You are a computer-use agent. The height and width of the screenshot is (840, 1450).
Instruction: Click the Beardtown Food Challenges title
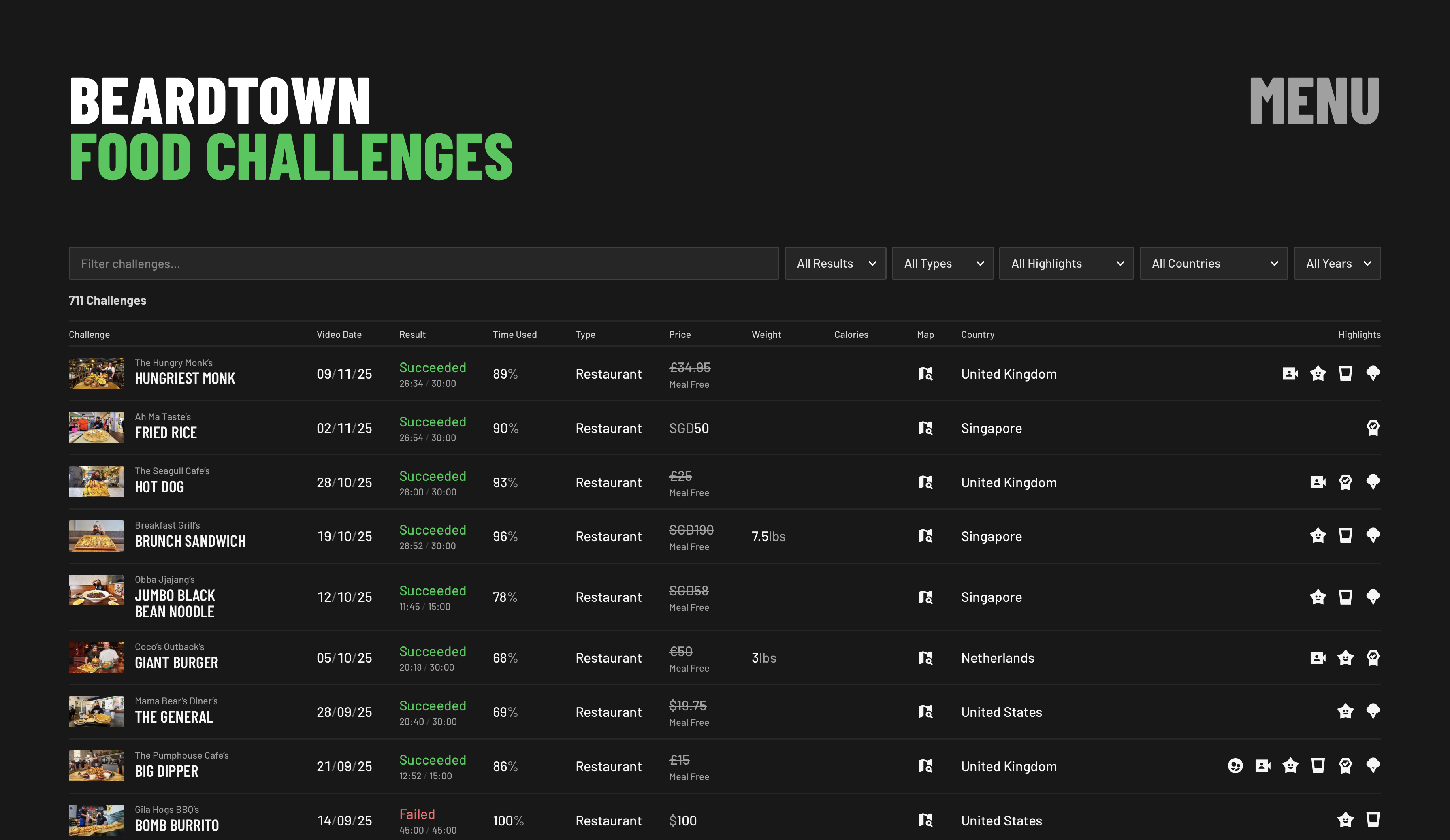290,128
